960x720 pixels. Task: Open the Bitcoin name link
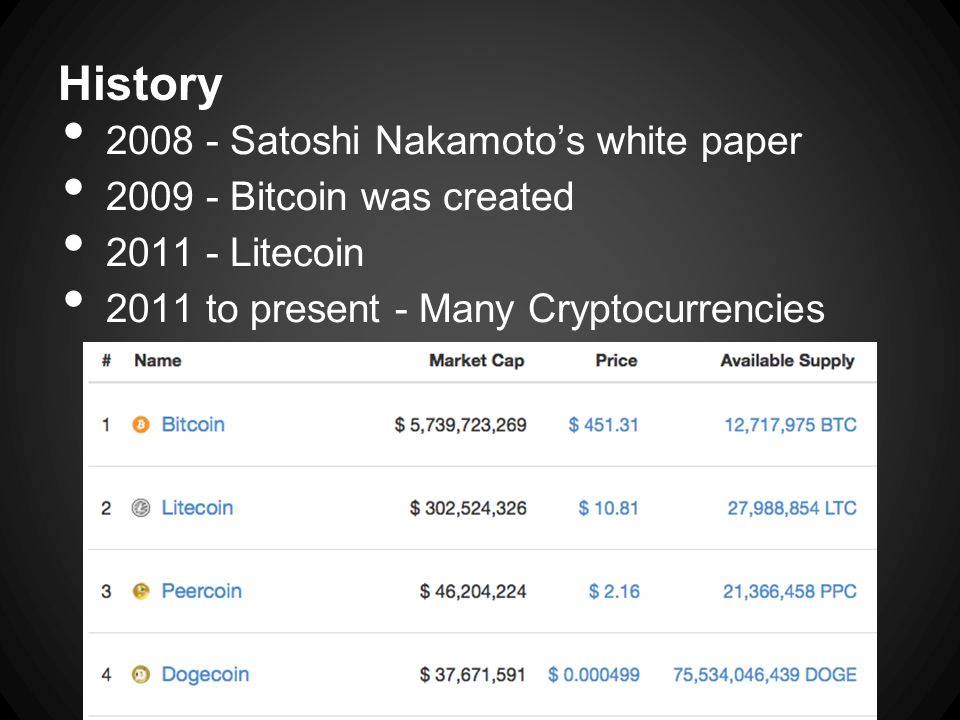[193, 424]
